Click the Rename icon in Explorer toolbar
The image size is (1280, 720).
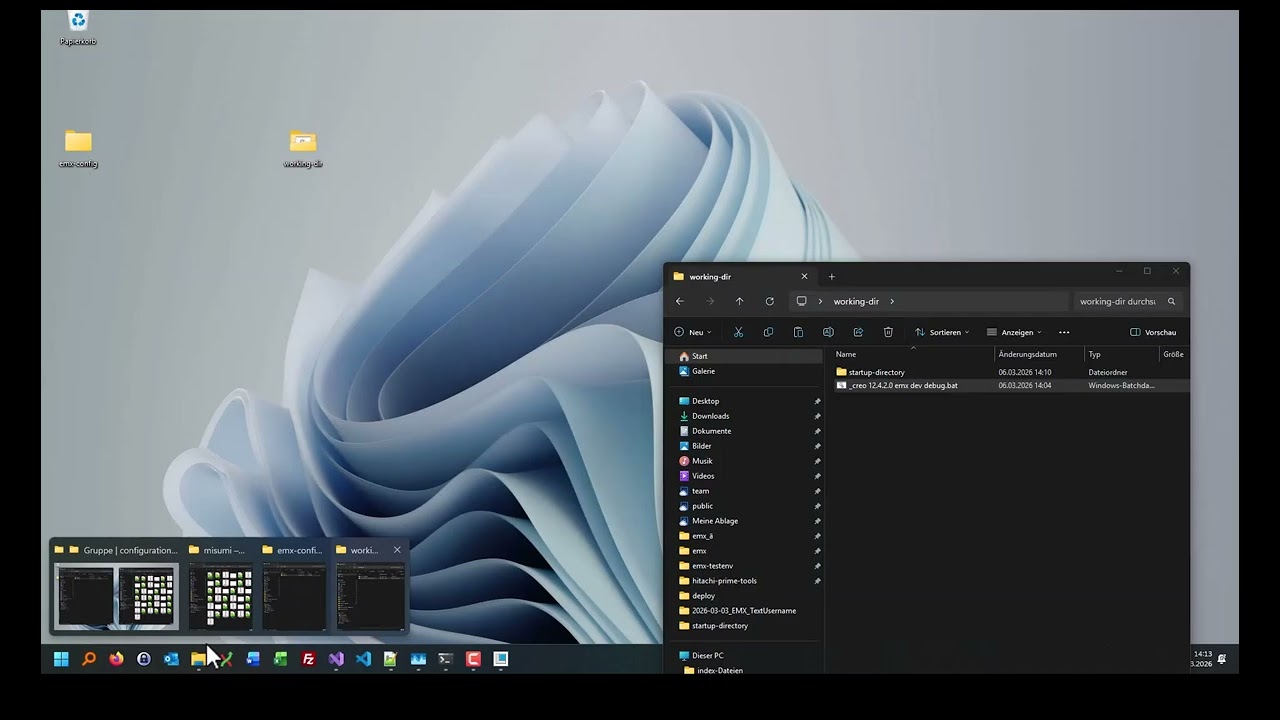pyautogui.click(x=828, y=332)
